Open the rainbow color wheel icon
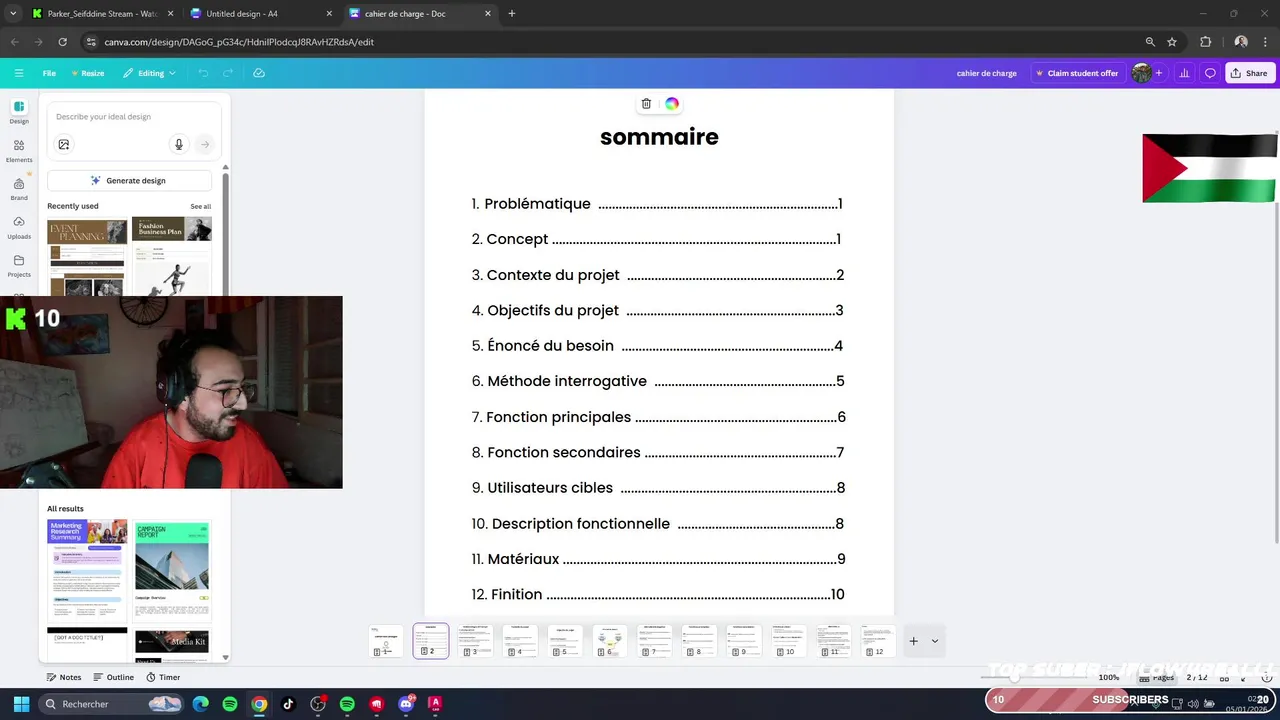 pyautogui.click(x=672, y=104)
